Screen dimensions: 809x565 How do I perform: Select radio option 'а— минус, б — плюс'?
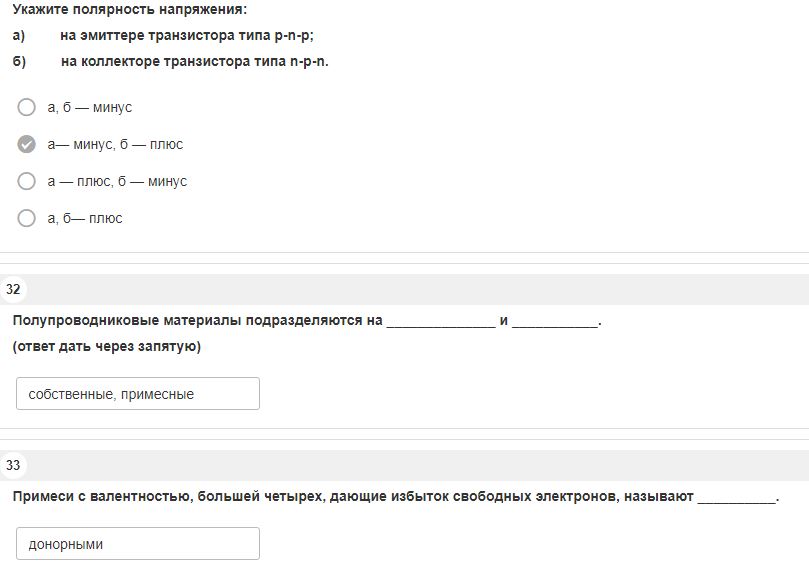pos(26,144)
